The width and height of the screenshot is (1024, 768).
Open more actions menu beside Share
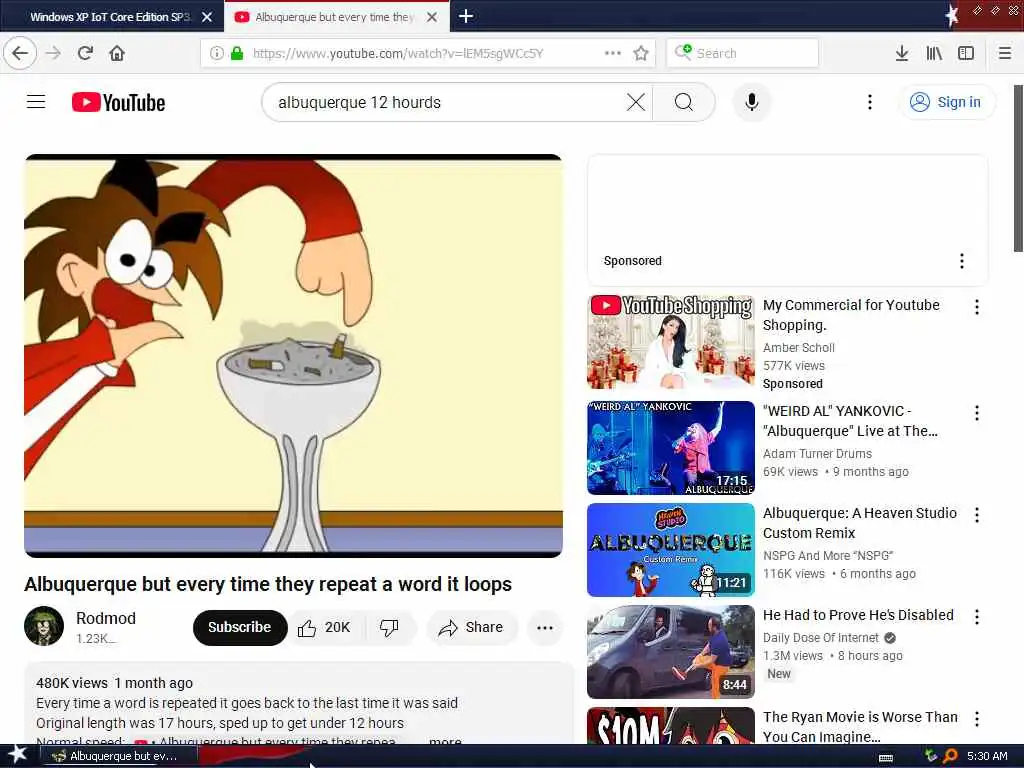545,628
